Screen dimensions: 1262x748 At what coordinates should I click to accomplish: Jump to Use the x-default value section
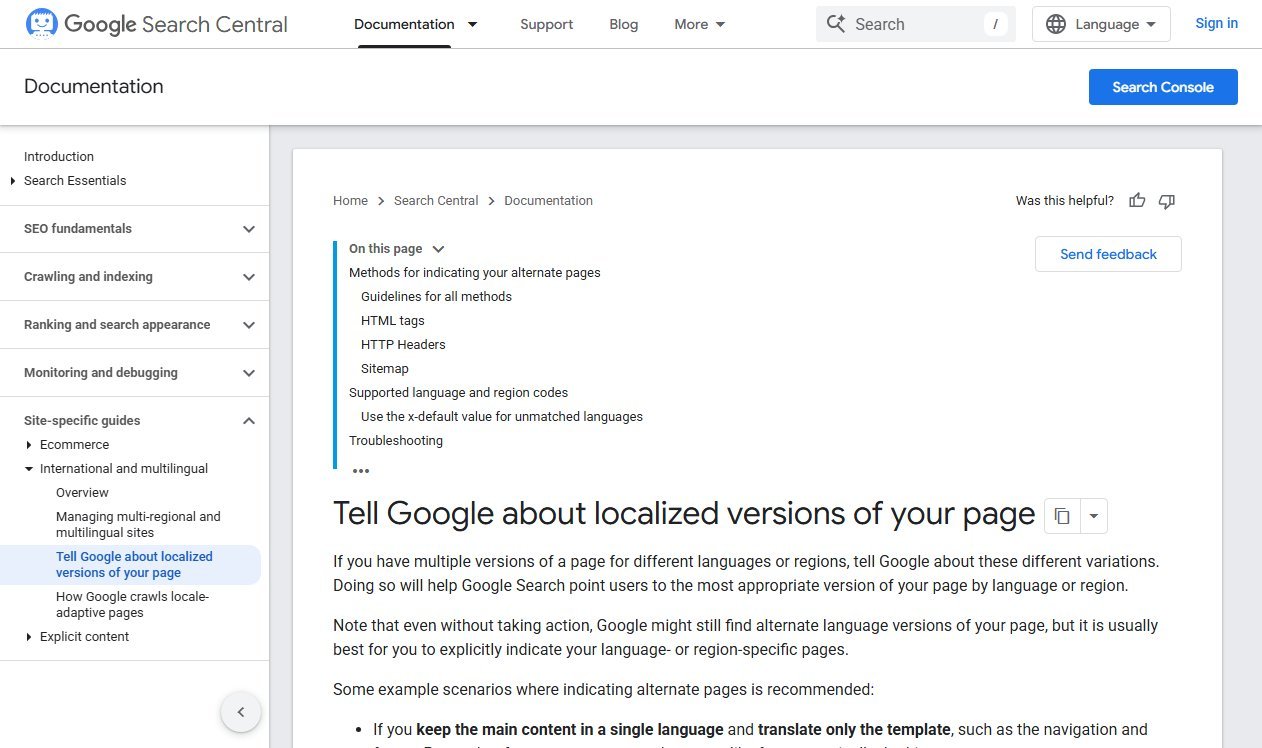click(x=502, y=417)
